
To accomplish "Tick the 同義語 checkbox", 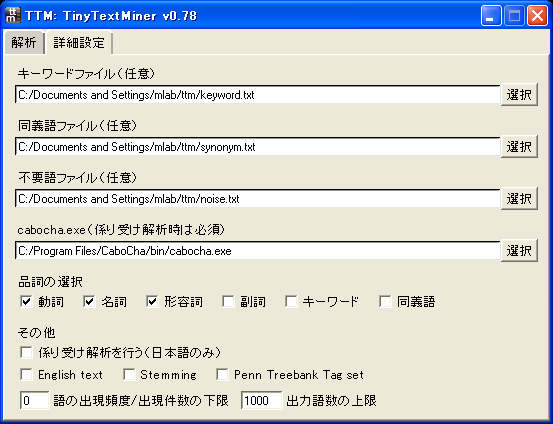I will pyautogui.click(x=385, y=302).
